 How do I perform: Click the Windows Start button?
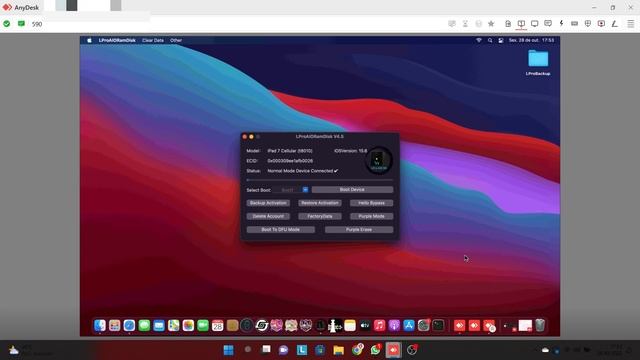(x=229, y=350)
